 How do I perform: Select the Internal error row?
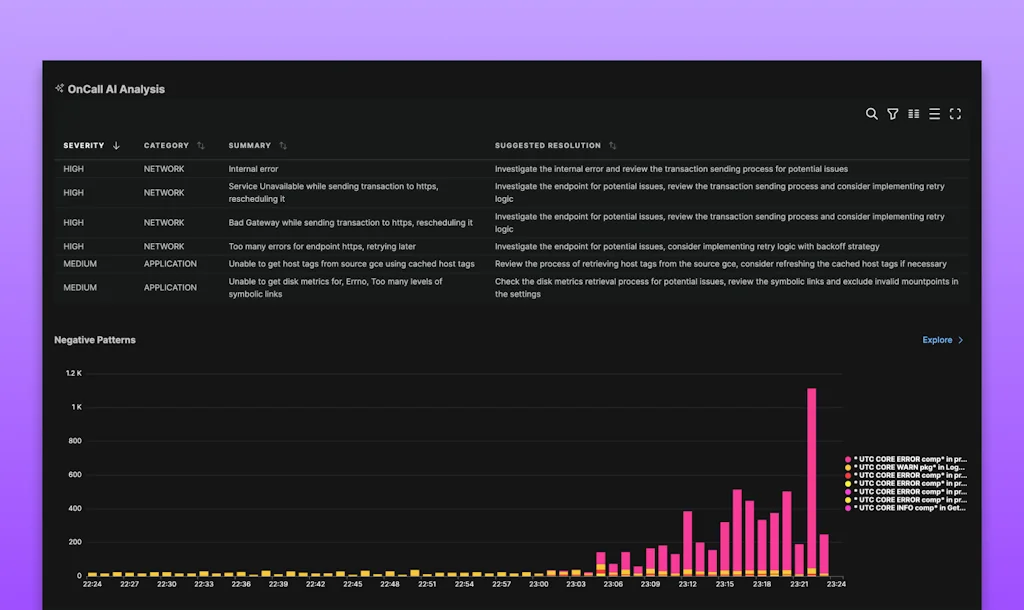pos(350,169)
